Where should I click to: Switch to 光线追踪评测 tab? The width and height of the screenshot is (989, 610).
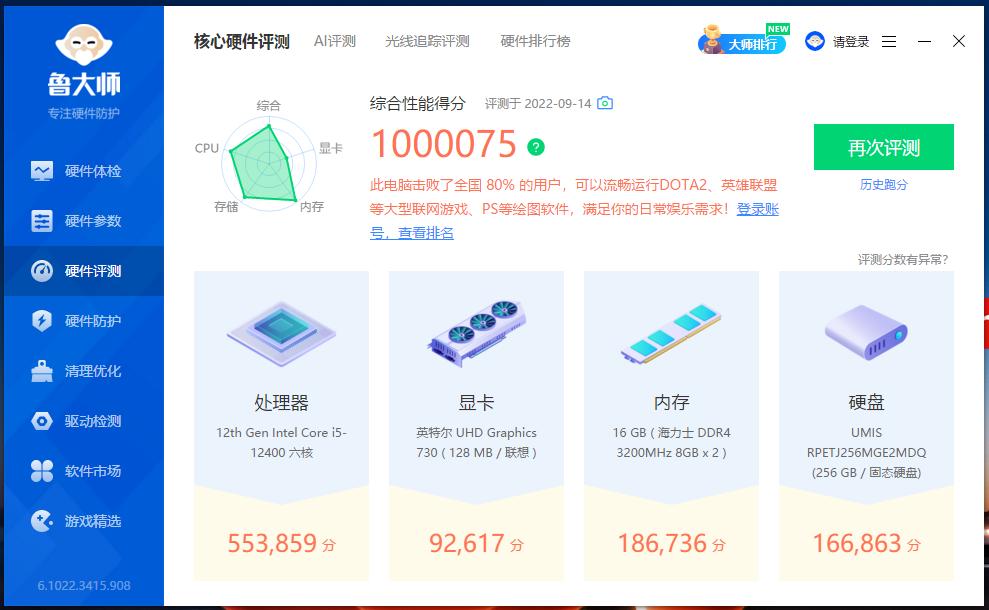coord(427,42)
